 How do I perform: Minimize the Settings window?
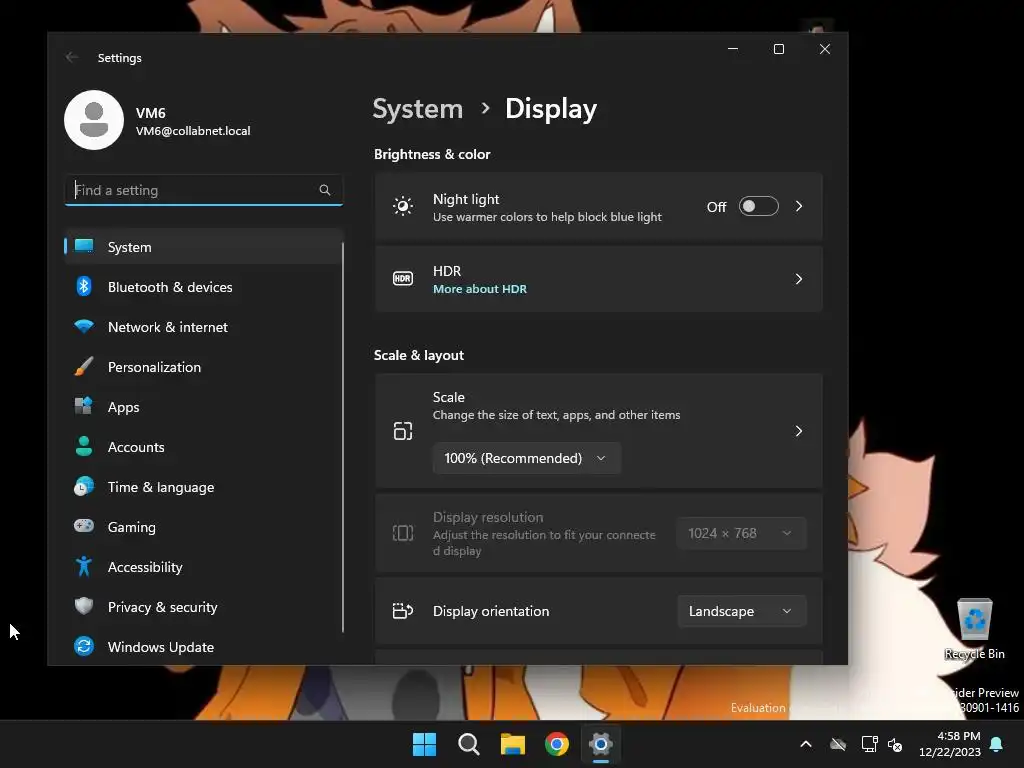(x=733, y=49)
